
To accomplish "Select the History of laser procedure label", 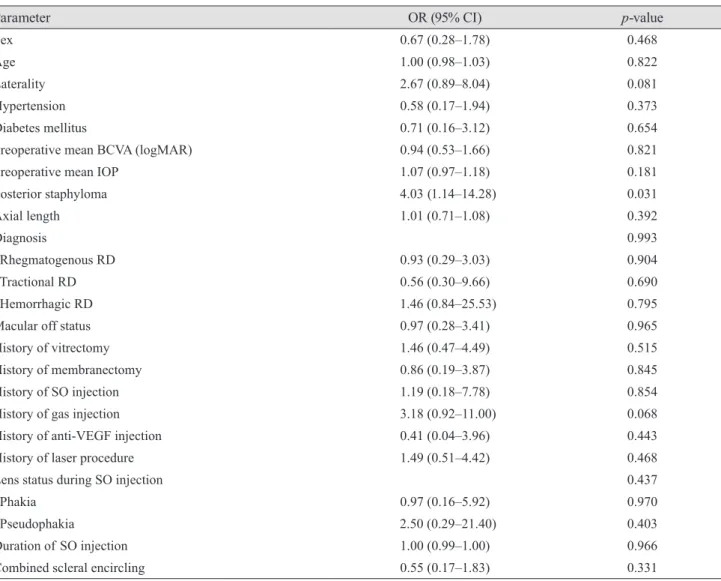I will coord(67,458).
